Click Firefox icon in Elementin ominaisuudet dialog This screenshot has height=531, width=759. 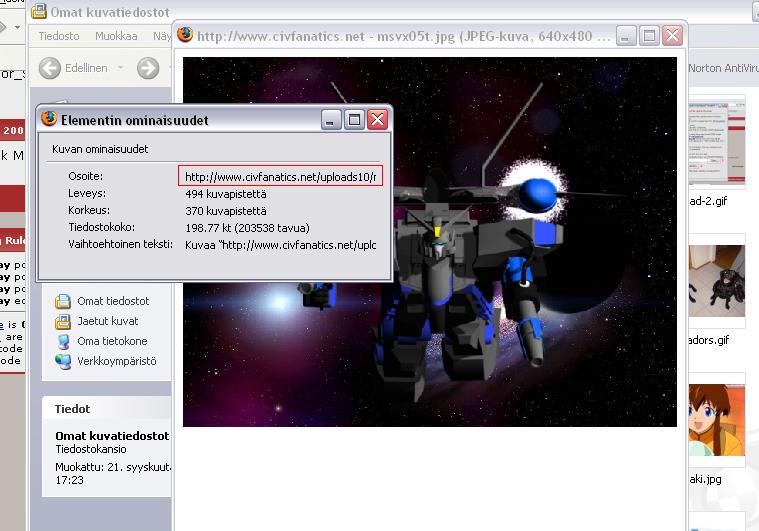click(49, 119)
